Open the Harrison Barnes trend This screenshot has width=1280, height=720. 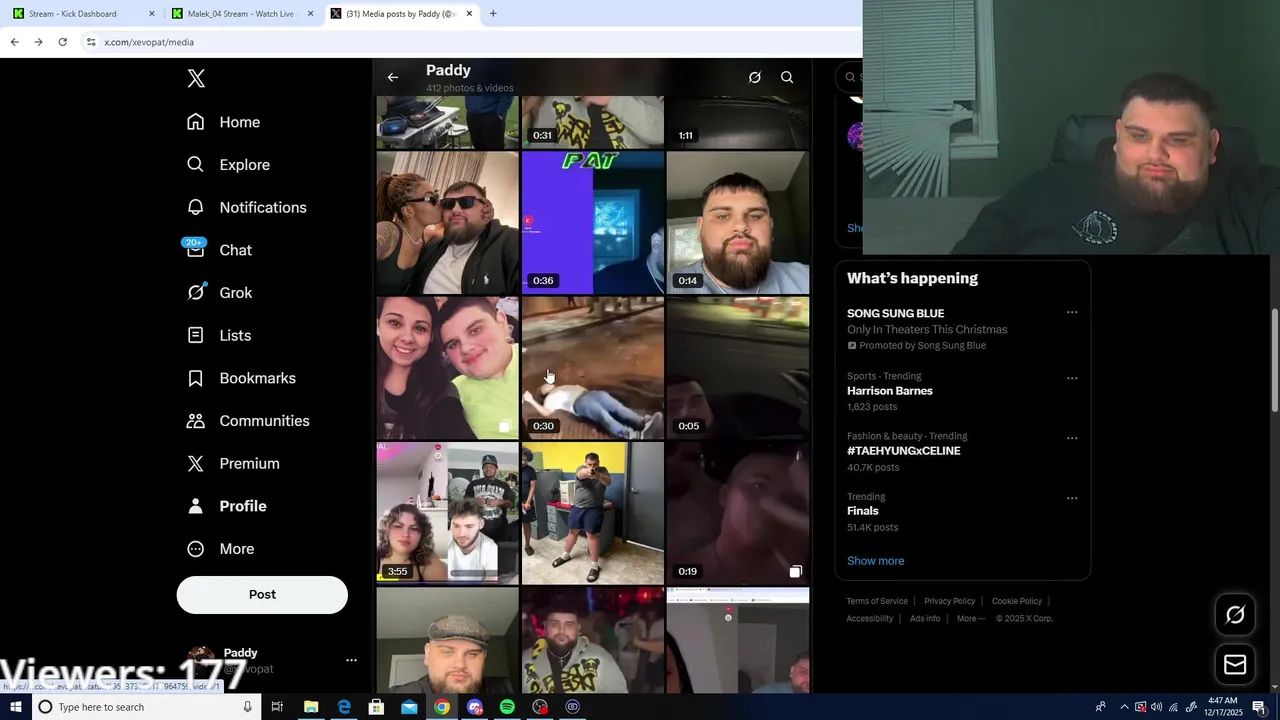coord(889,391)
